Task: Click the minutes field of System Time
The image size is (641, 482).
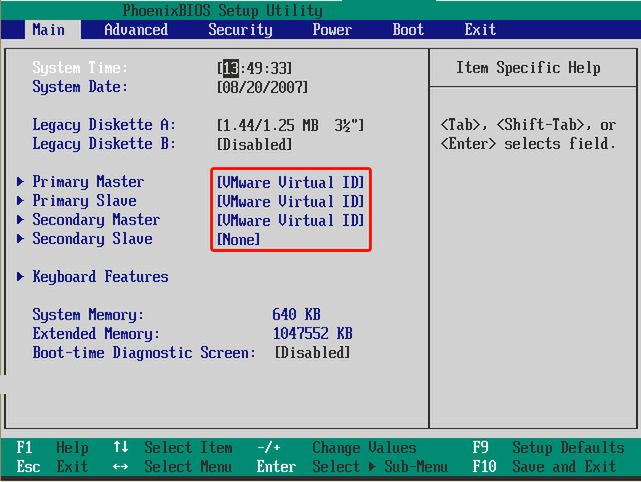Action: click(x=254, y=68)
